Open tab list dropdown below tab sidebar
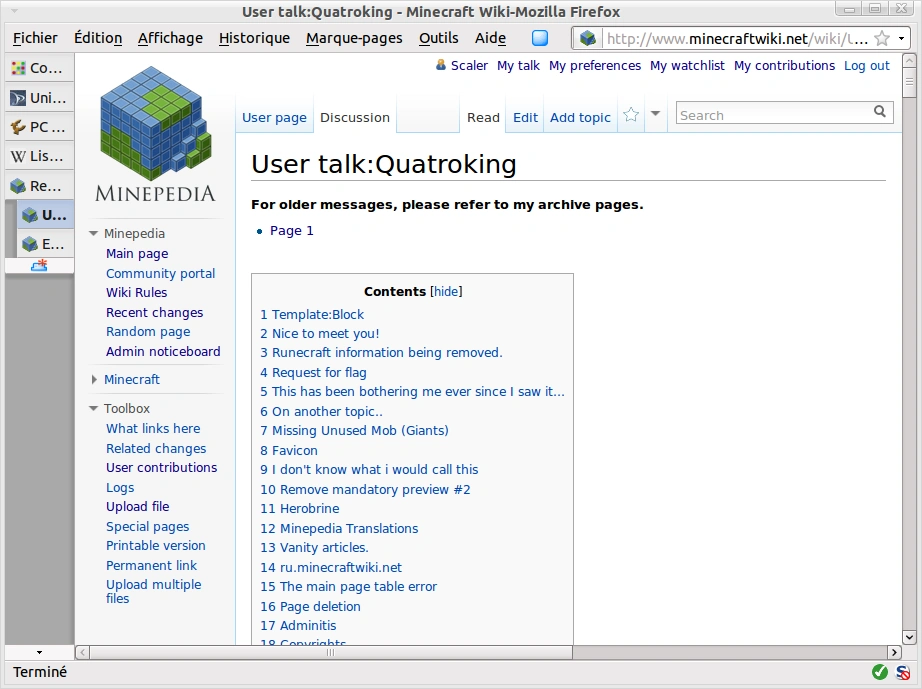Viewport: 922px width, 689px height. tap(39, 652)
